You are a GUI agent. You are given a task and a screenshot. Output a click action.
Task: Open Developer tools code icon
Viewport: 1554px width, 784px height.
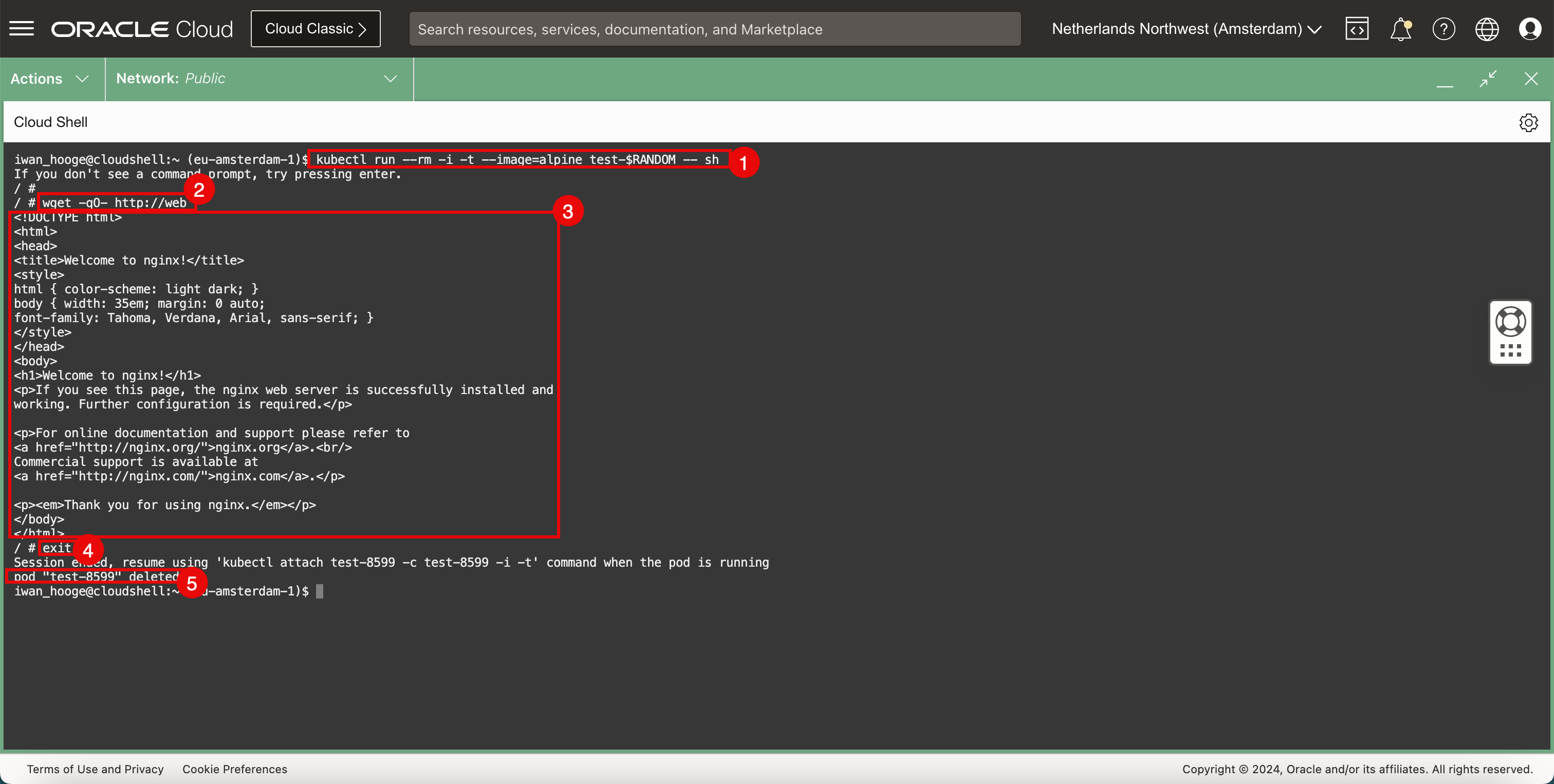point(1357,28)
